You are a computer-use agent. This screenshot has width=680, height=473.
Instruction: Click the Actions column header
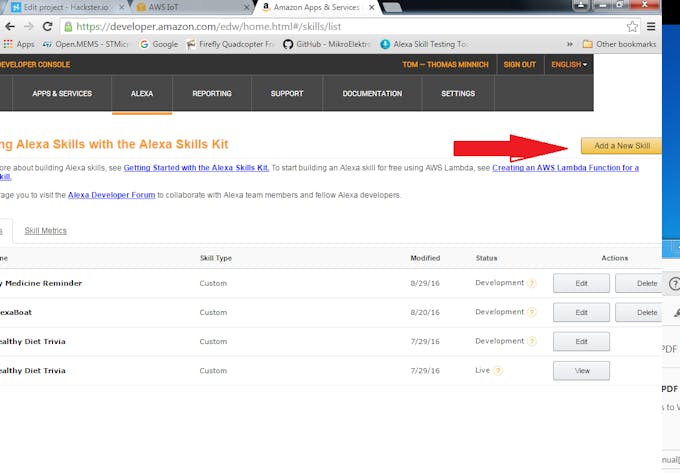pos(615,258)
